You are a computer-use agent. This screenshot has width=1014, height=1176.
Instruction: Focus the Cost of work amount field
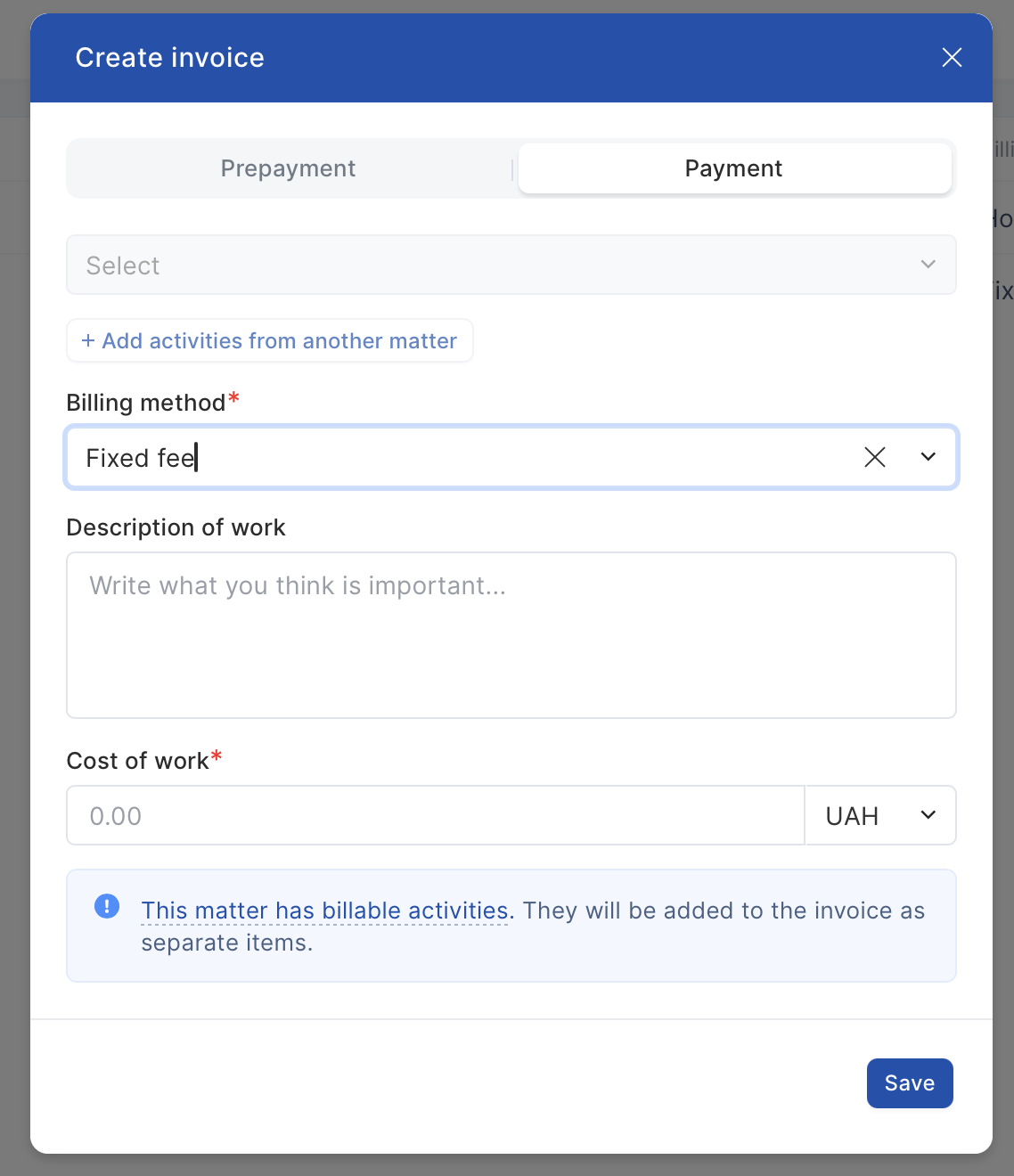(x=435, y=816)
